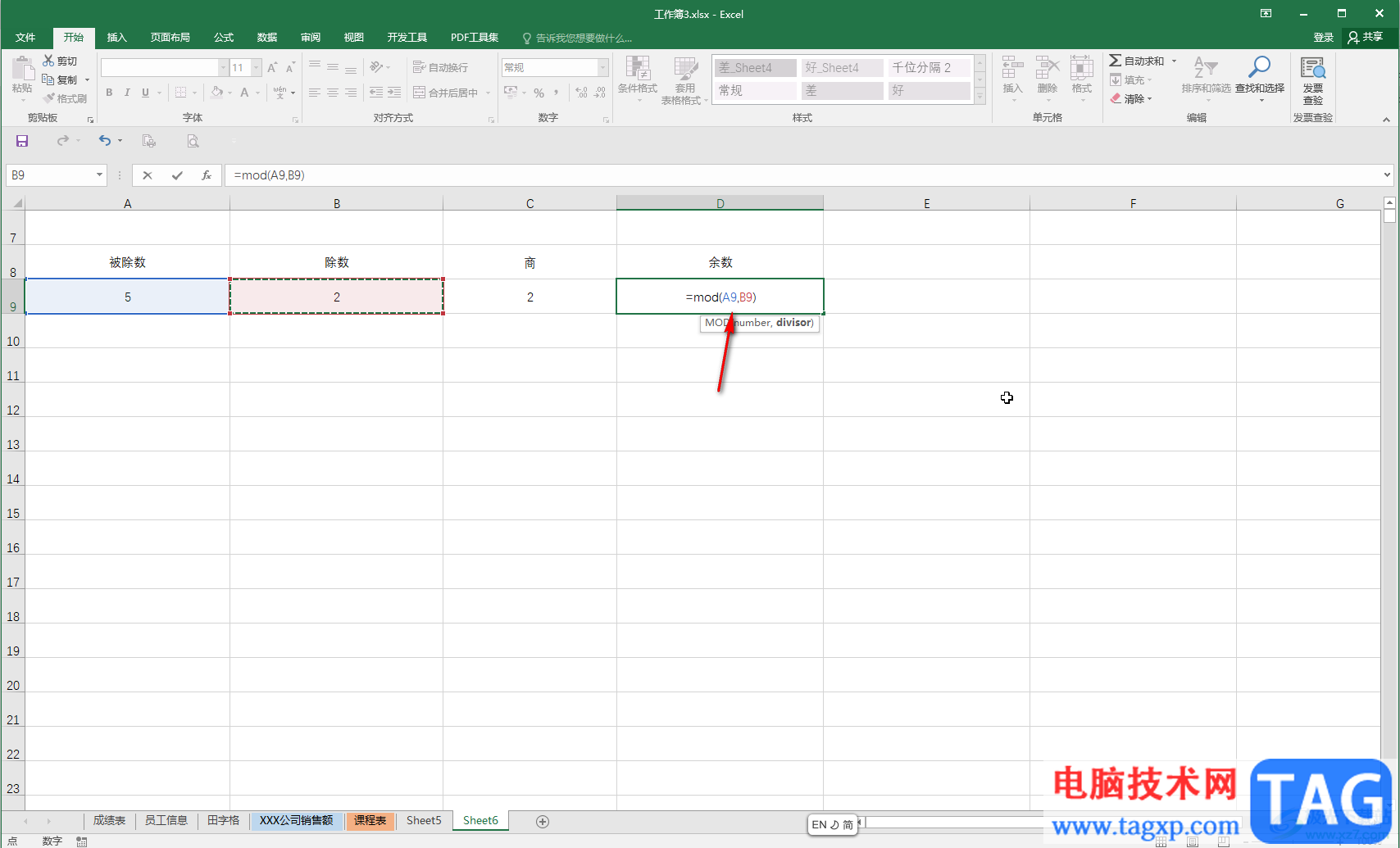Apply percent style format
The width and height of the screenshot is (1400, 848).
(539, 93)
